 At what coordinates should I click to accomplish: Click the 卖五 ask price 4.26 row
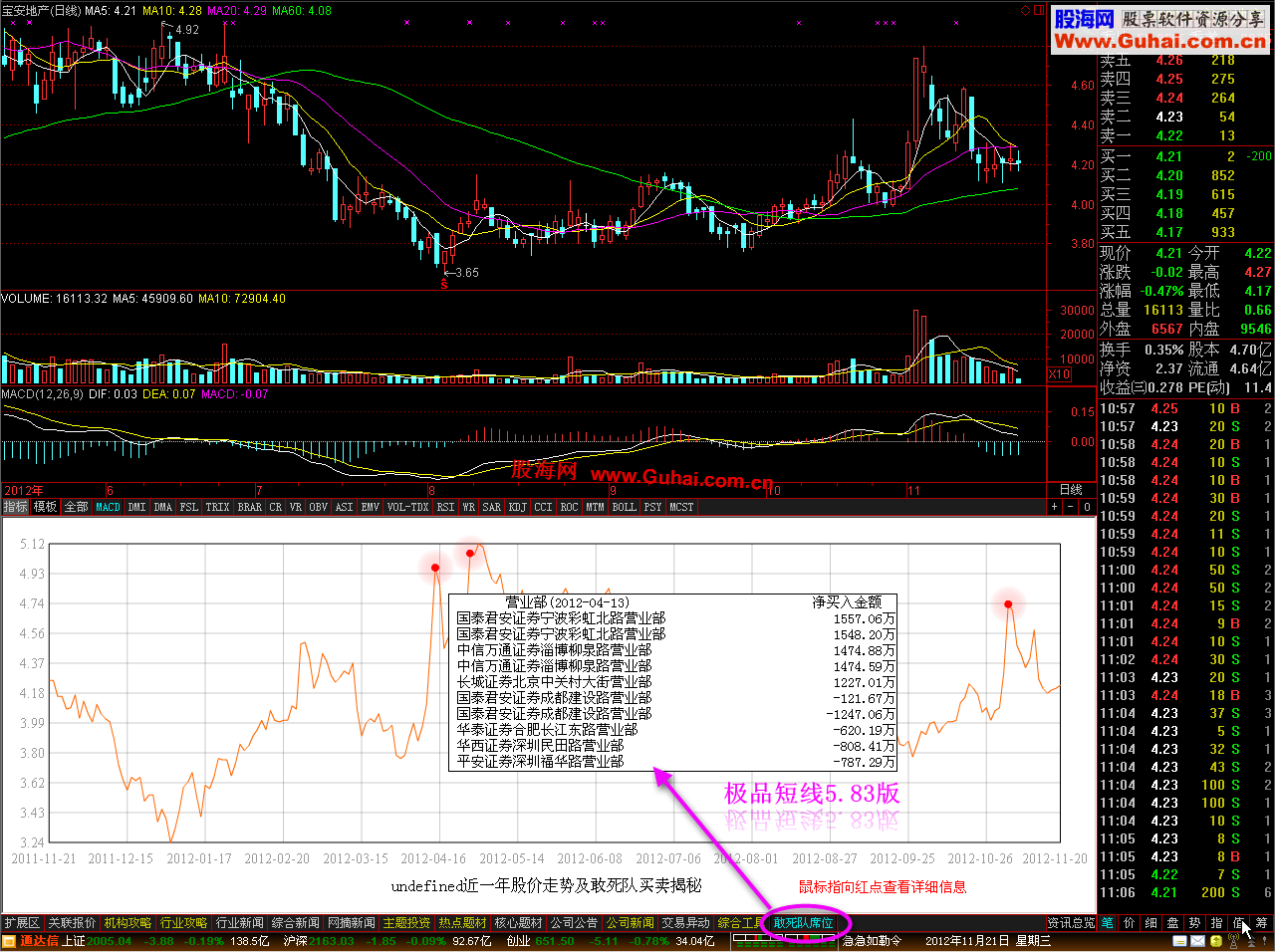coord(1185,61)
